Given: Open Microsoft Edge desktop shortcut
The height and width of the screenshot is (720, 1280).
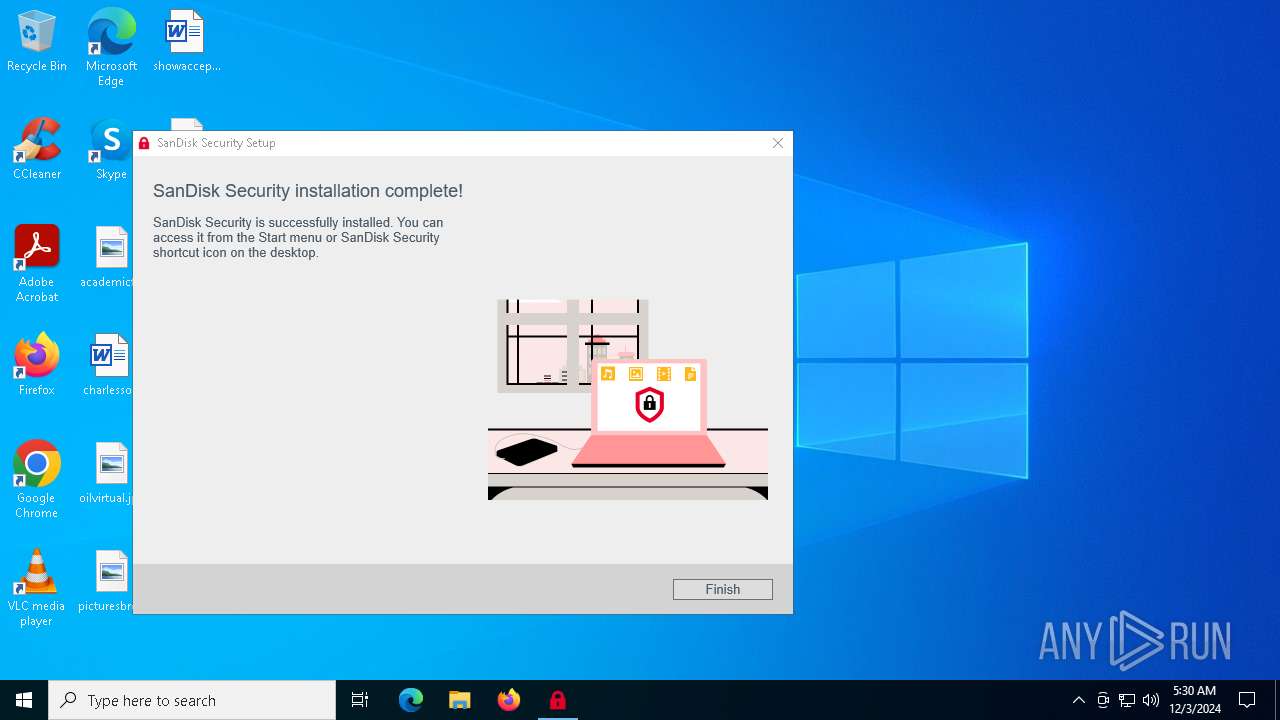Looking at the screenshot, I should pyautogui.click(x=111, y=47).
